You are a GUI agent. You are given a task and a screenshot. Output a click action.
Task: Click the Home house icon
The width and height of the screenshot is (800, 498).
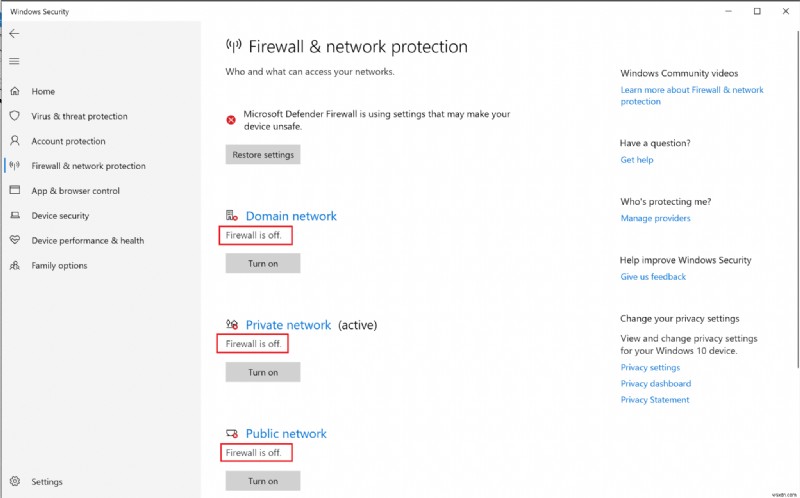point(14,91)
